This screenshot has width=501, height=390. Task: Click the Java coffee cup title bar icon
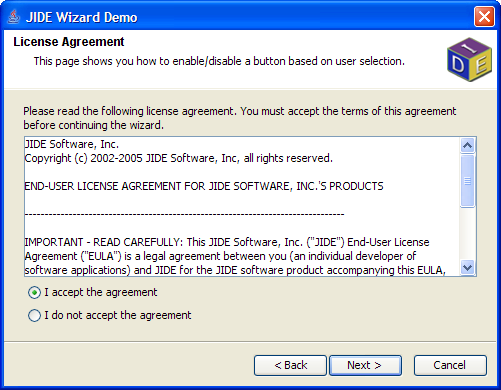14,17
